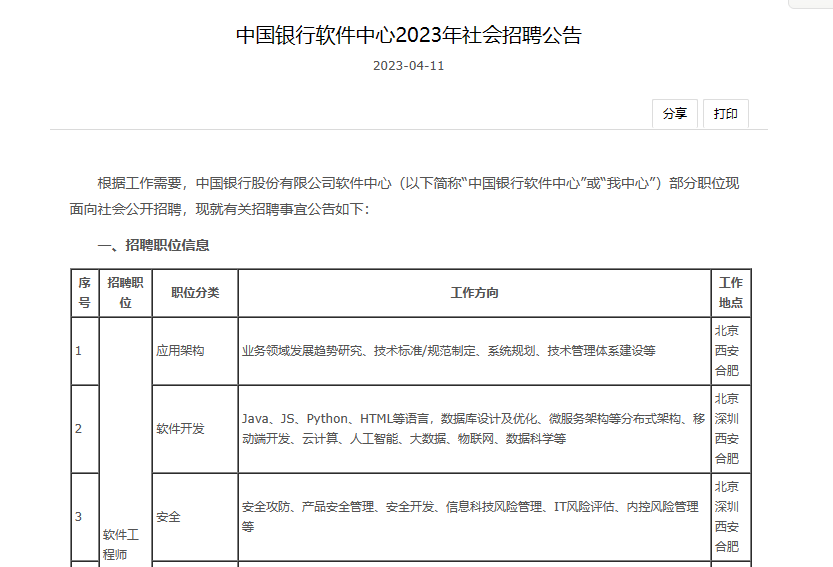833x567 pixels.
Task: Click the 应用架构 category cell
Action: tap(195, 351)
